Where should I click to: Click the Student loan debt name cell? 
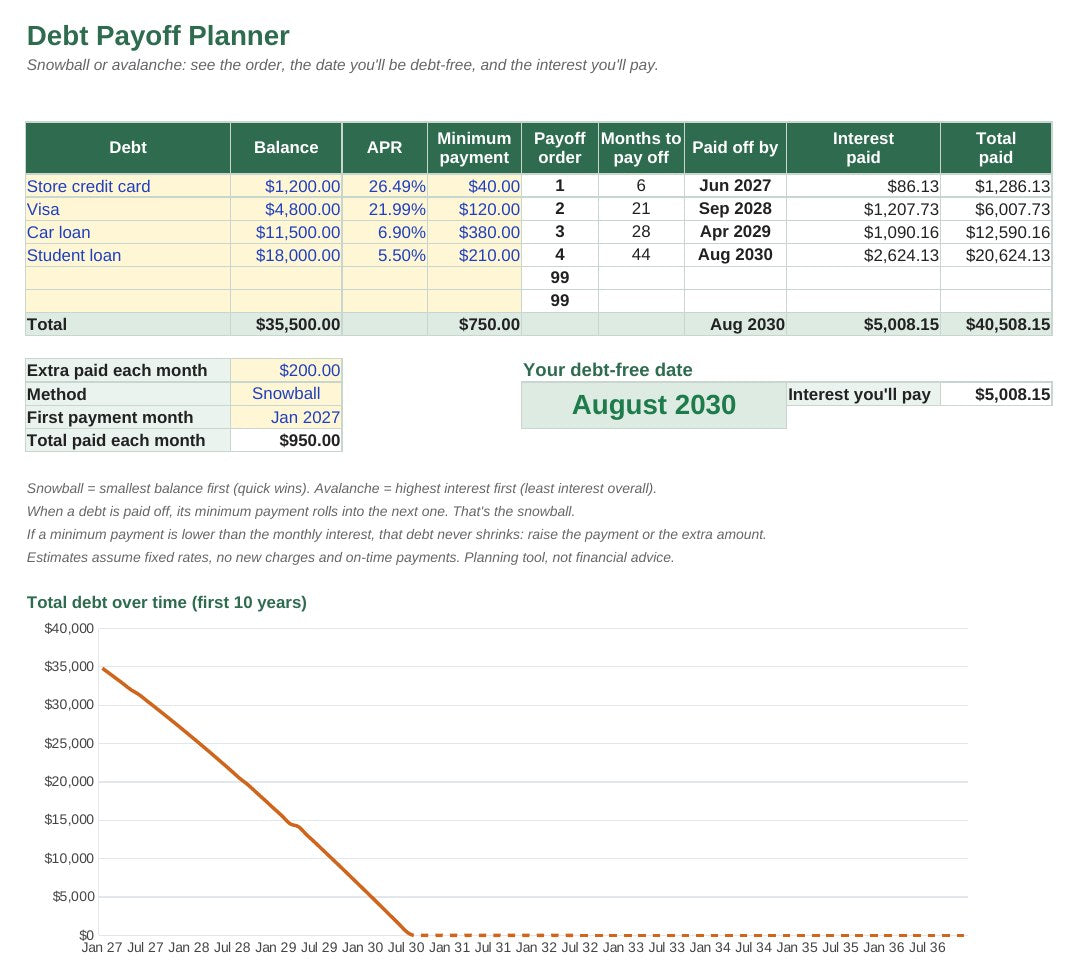pyautogui.click(x=128, y=255)
